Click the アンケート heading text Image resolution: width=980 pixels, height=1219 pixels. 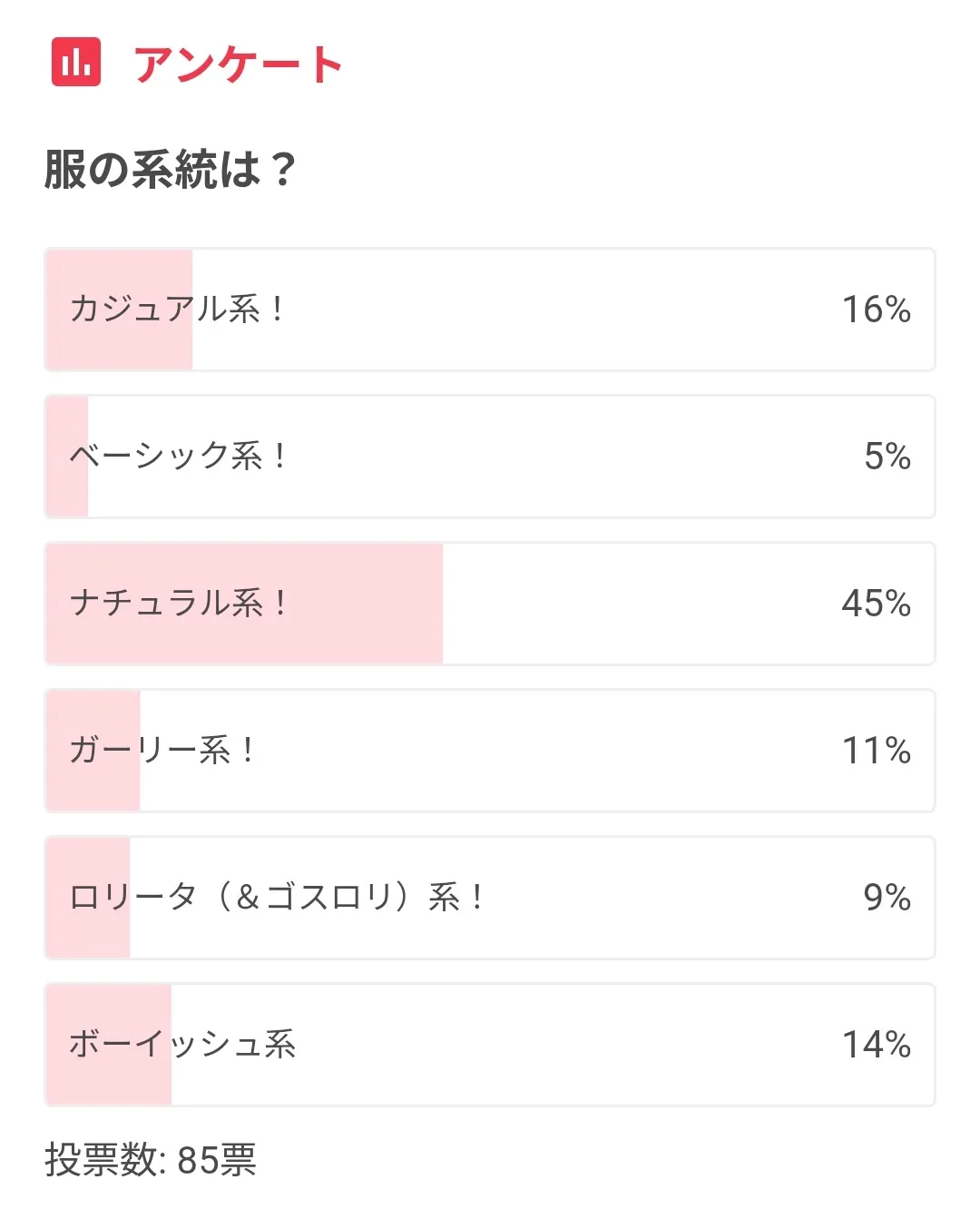pos(238,64)
